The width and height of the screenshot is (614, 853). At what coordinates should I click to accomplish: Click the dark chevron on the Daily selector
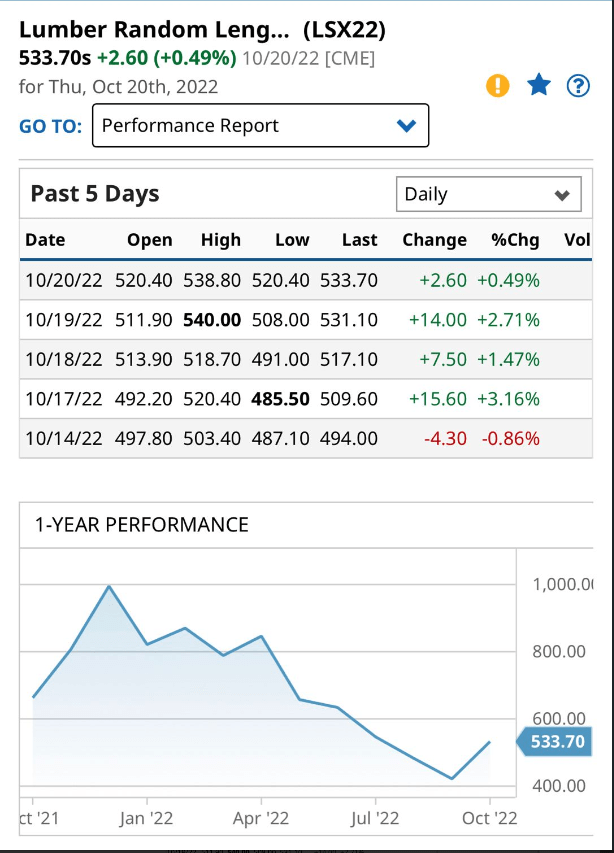coord(564,193)
